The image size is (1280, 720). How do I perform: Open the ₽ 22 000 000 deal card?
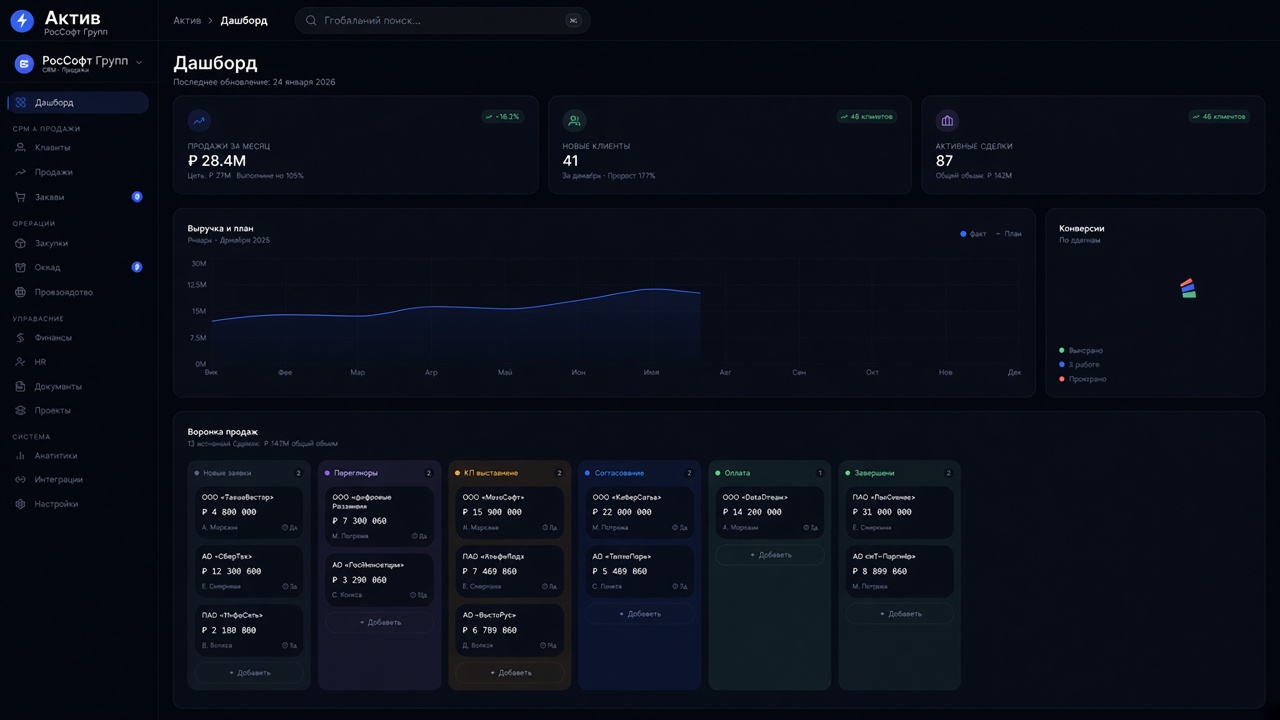[640, 512]
